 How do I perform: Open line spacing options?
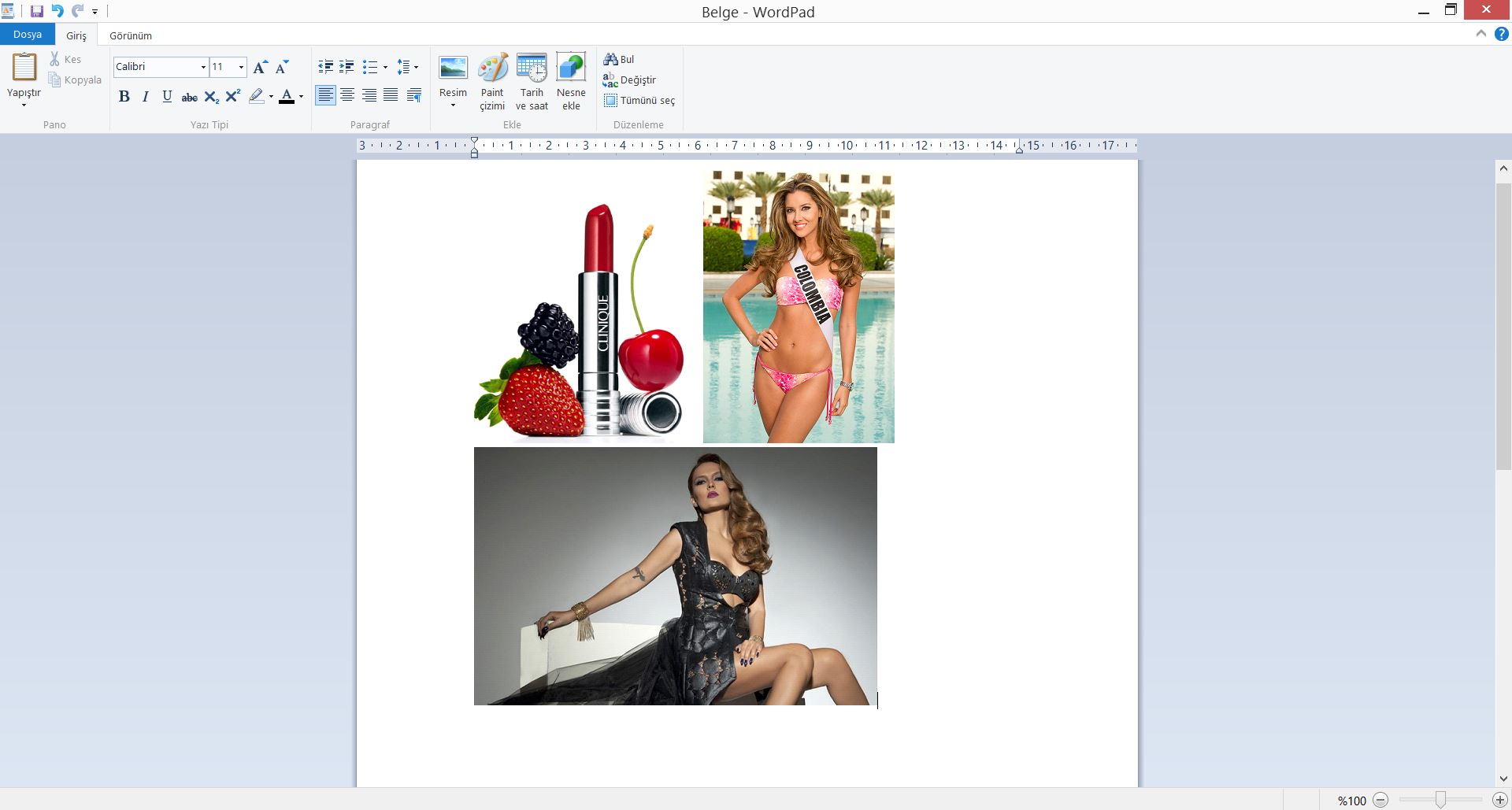click(x=406, y=67)
